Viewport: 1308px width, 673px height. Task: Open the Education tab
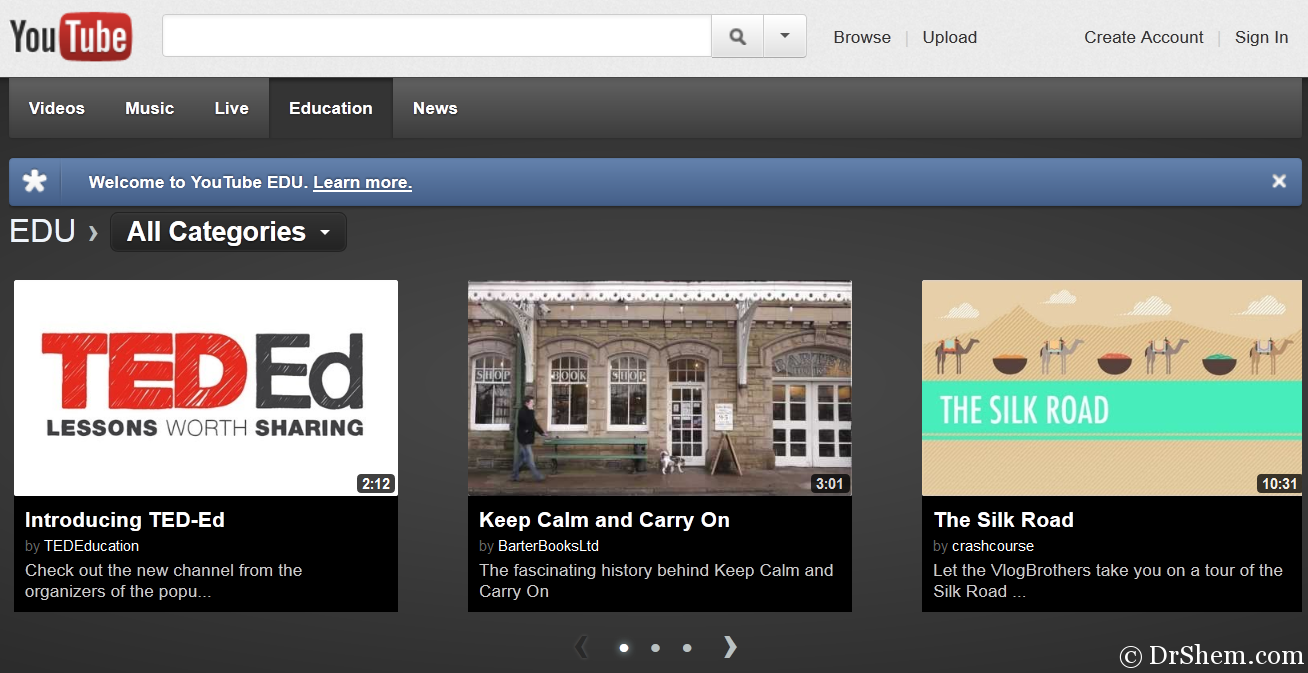tap(330, 108)
